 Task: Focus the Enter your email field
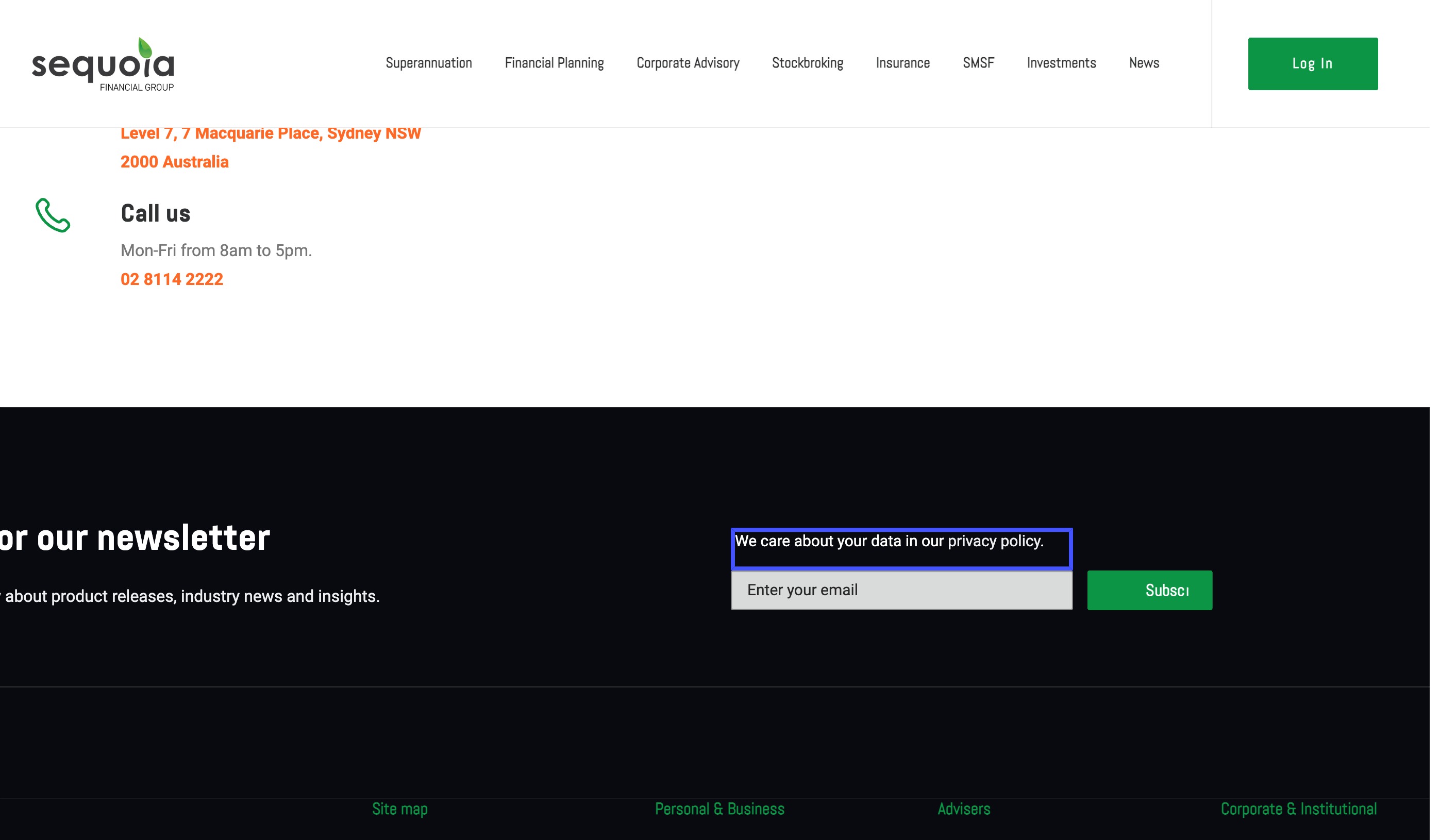coord(901,590)
